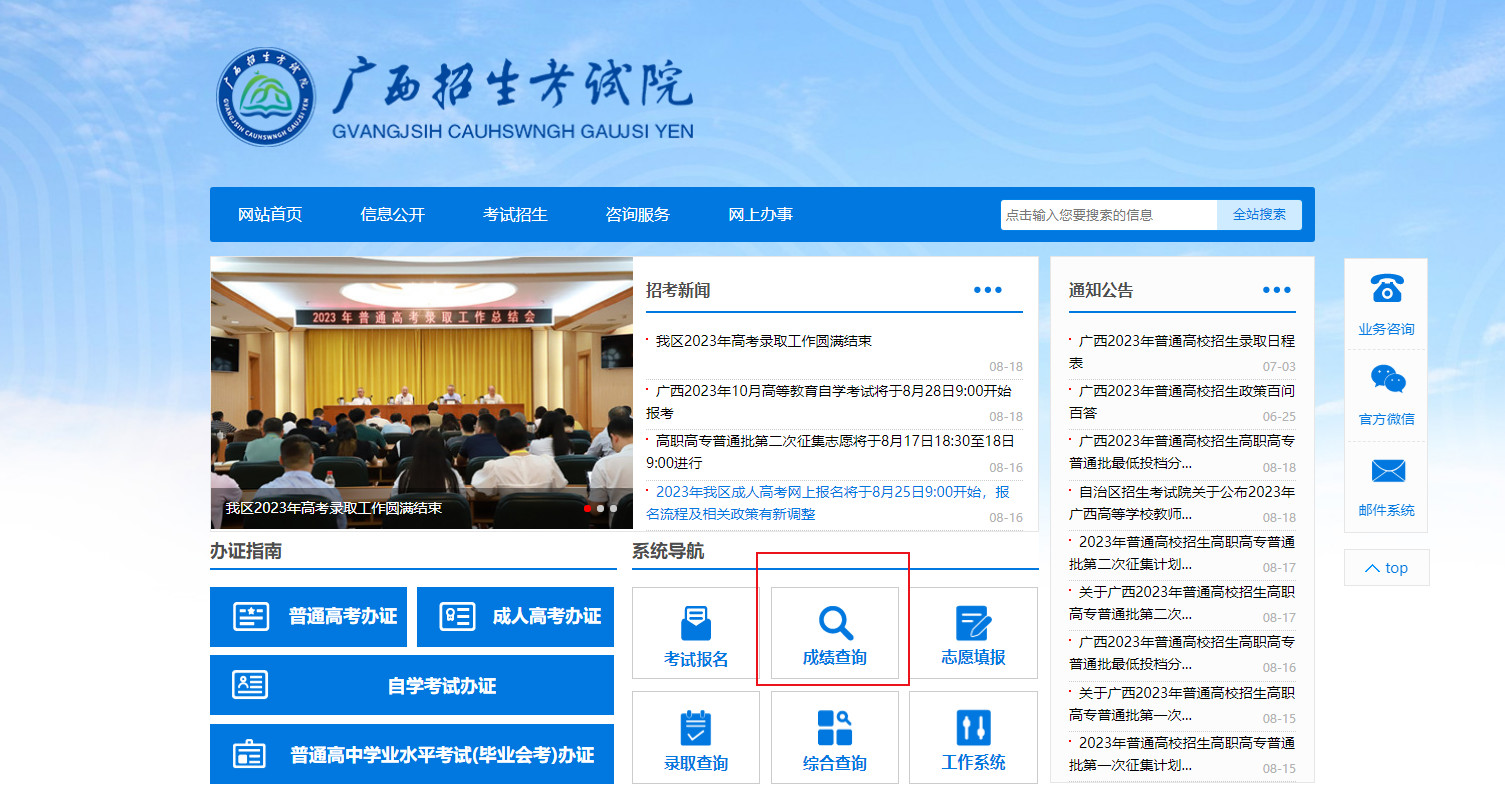
Task: Open the 综合查询 system tile
Action: tap(835, 738)
